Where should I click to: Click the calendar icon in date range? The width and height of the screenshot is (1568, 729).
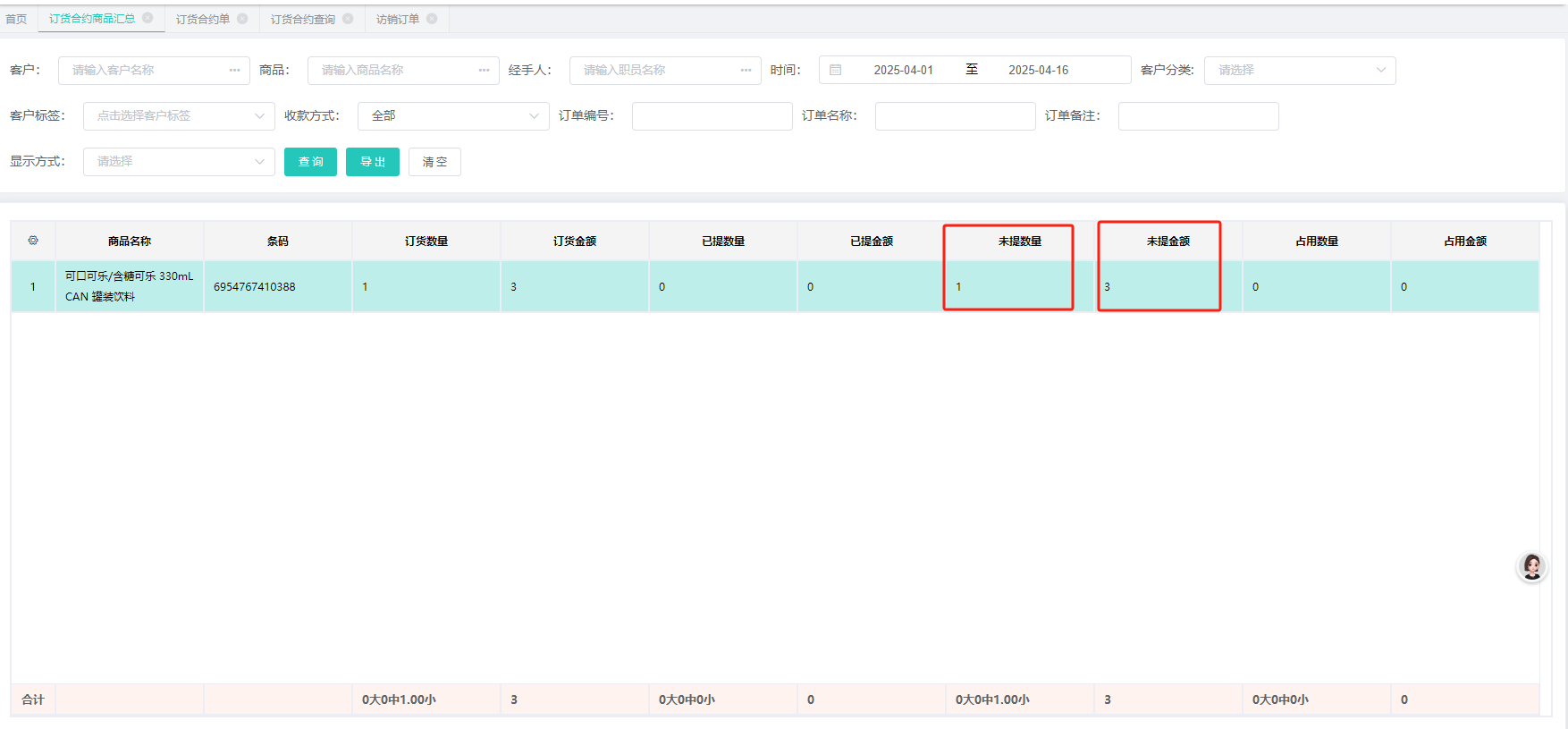pyautogui.click(x=835, y=70)
